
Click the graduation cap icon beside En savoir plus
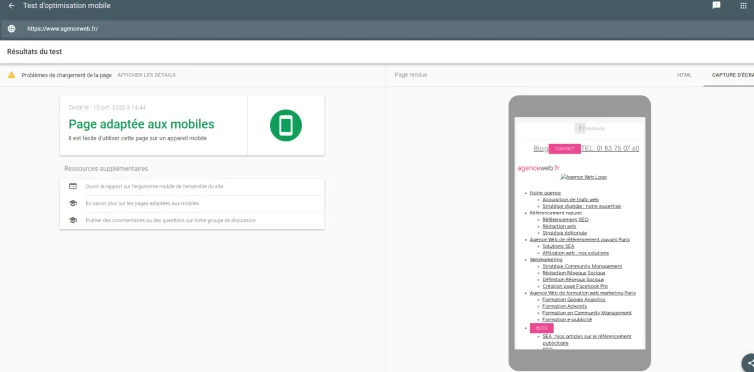point(73,203)
